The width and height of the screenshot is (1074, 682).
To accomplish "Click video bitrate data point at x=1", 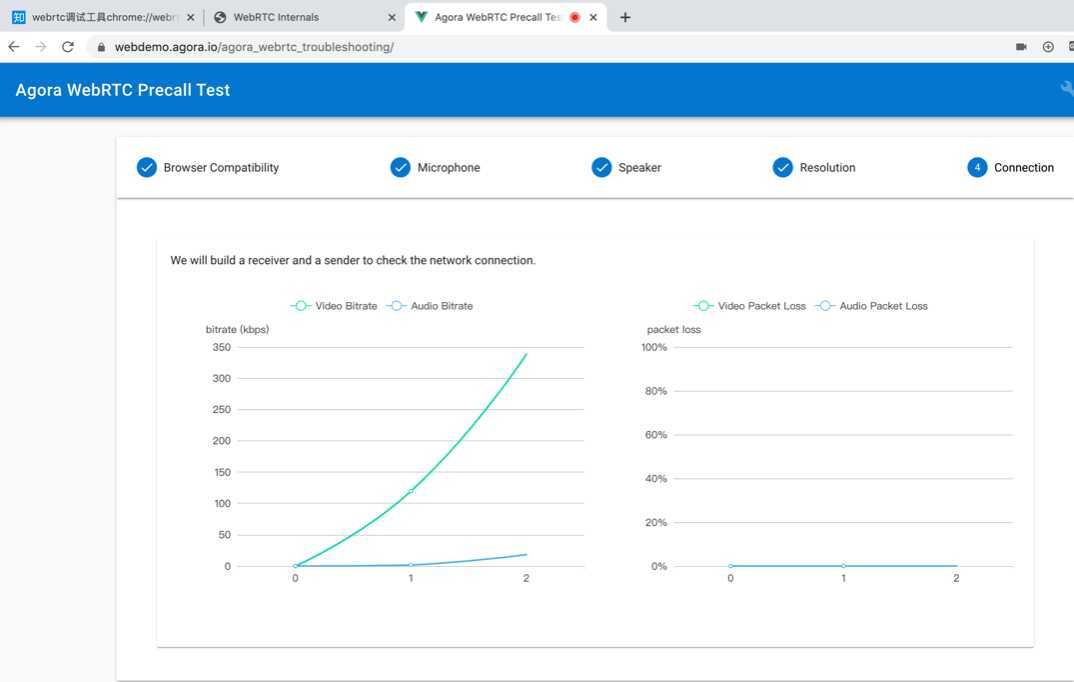I will (x=411, y=491).
